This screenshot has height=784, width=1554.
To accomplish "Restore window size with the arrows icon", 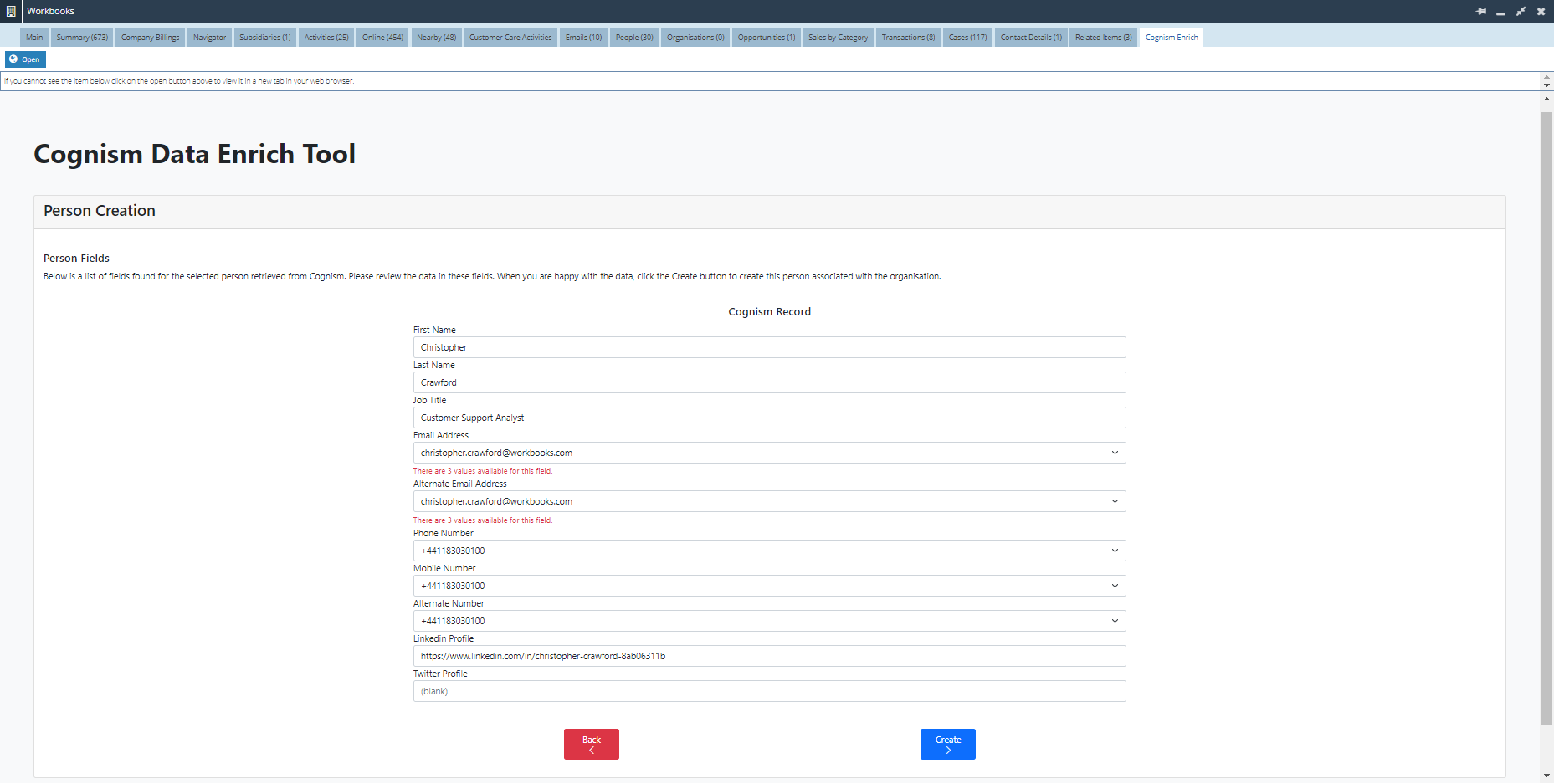I will point(1521,11).
